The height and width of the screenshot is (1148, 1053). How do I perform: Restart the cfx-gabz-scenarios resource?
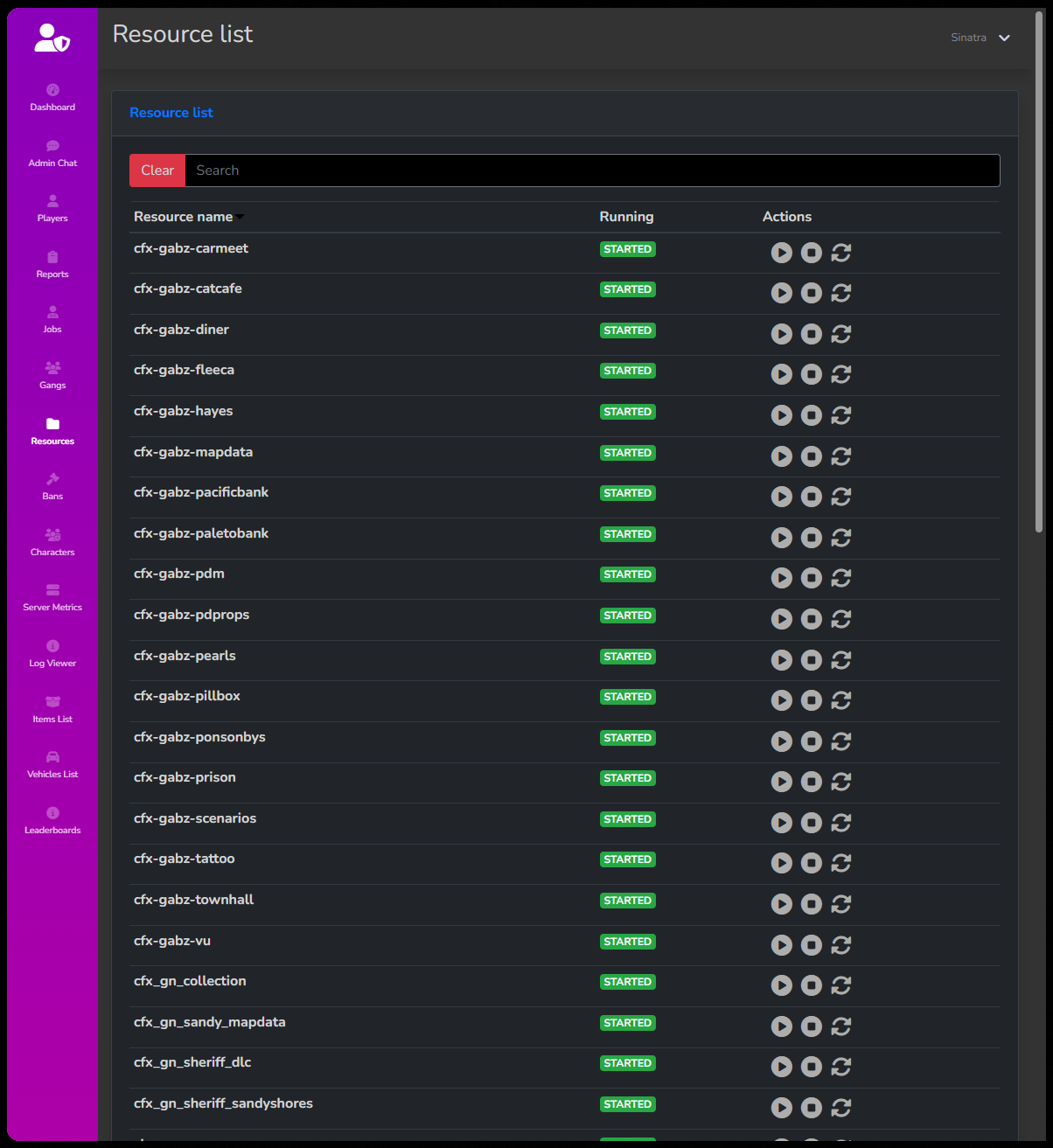click(841, 823)
